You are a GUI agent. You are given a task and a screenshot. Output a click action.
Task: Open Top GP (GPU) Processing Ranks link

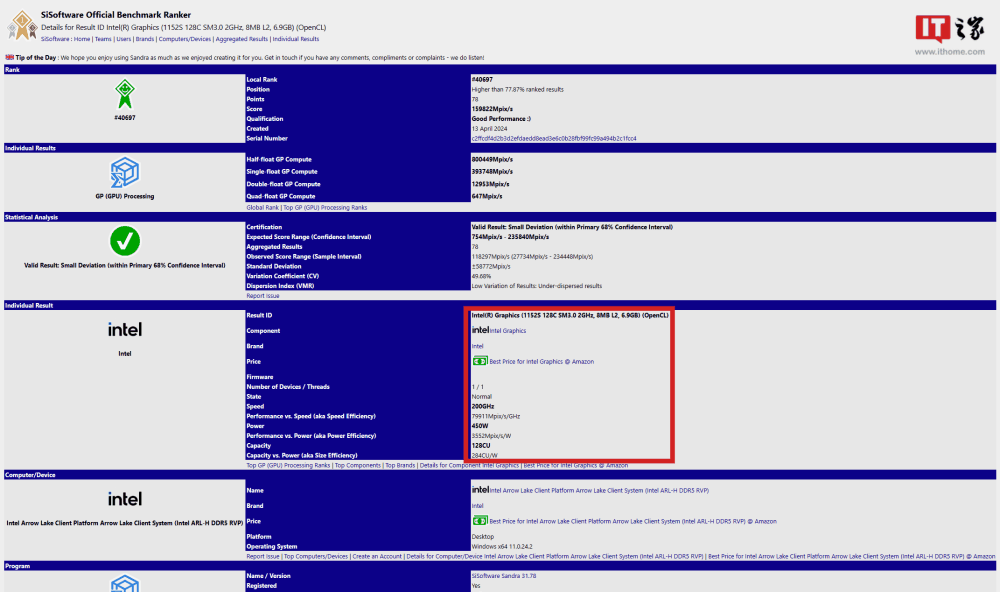[325, 206]
